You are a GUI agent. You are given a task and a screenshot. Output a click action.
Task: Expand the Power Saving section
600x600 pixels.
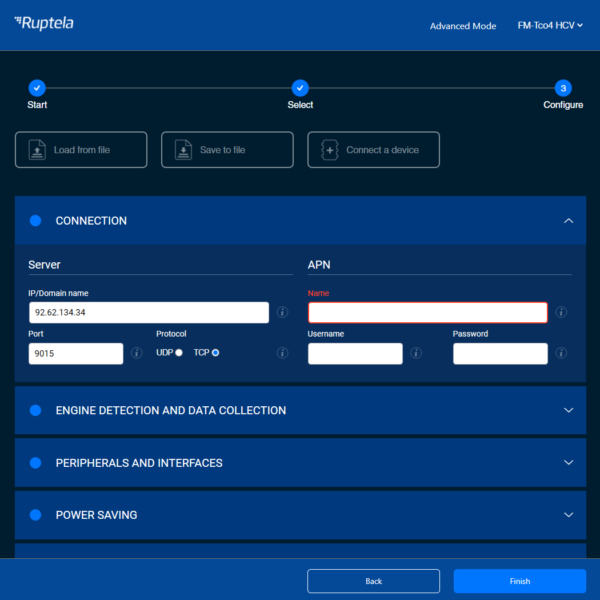[x=568, y=515]
